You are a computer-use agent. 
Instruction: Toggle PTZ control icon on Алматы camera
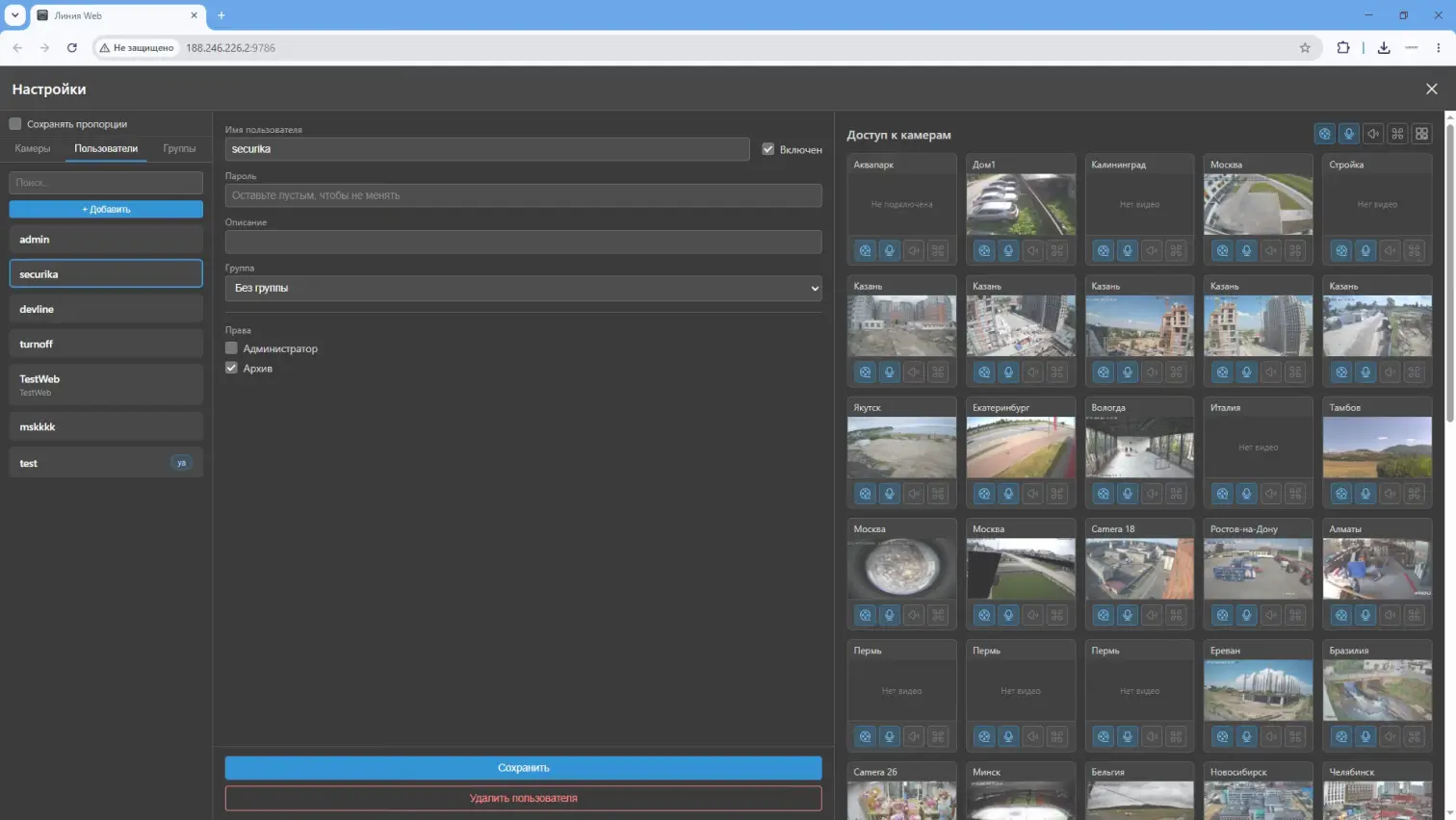(x=1414, y=615)
